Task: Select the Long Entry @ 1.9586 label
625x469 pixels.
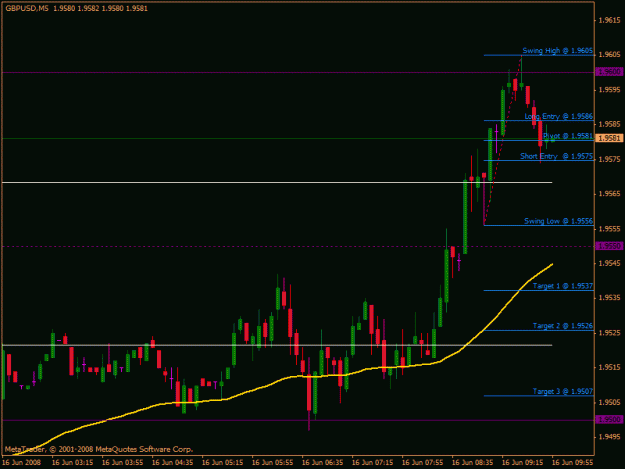Action: [x=558, y=116]
